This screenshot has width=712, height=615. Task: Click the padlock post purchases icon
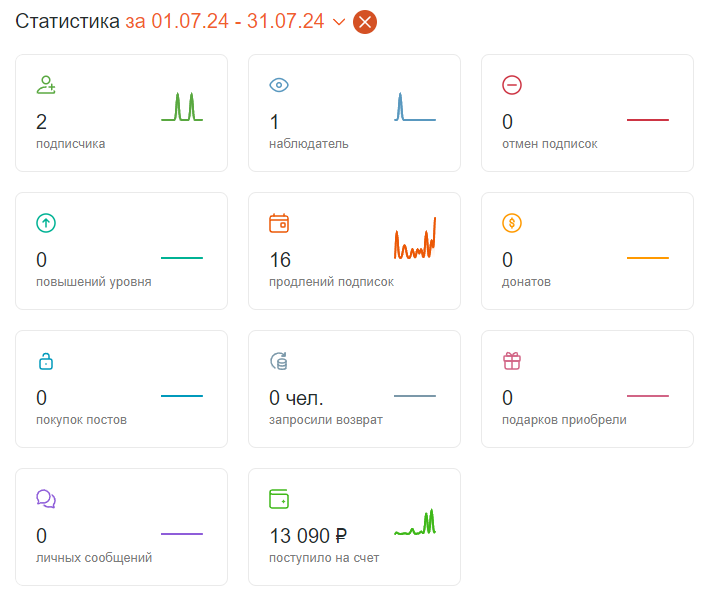[x=46, y=361]
